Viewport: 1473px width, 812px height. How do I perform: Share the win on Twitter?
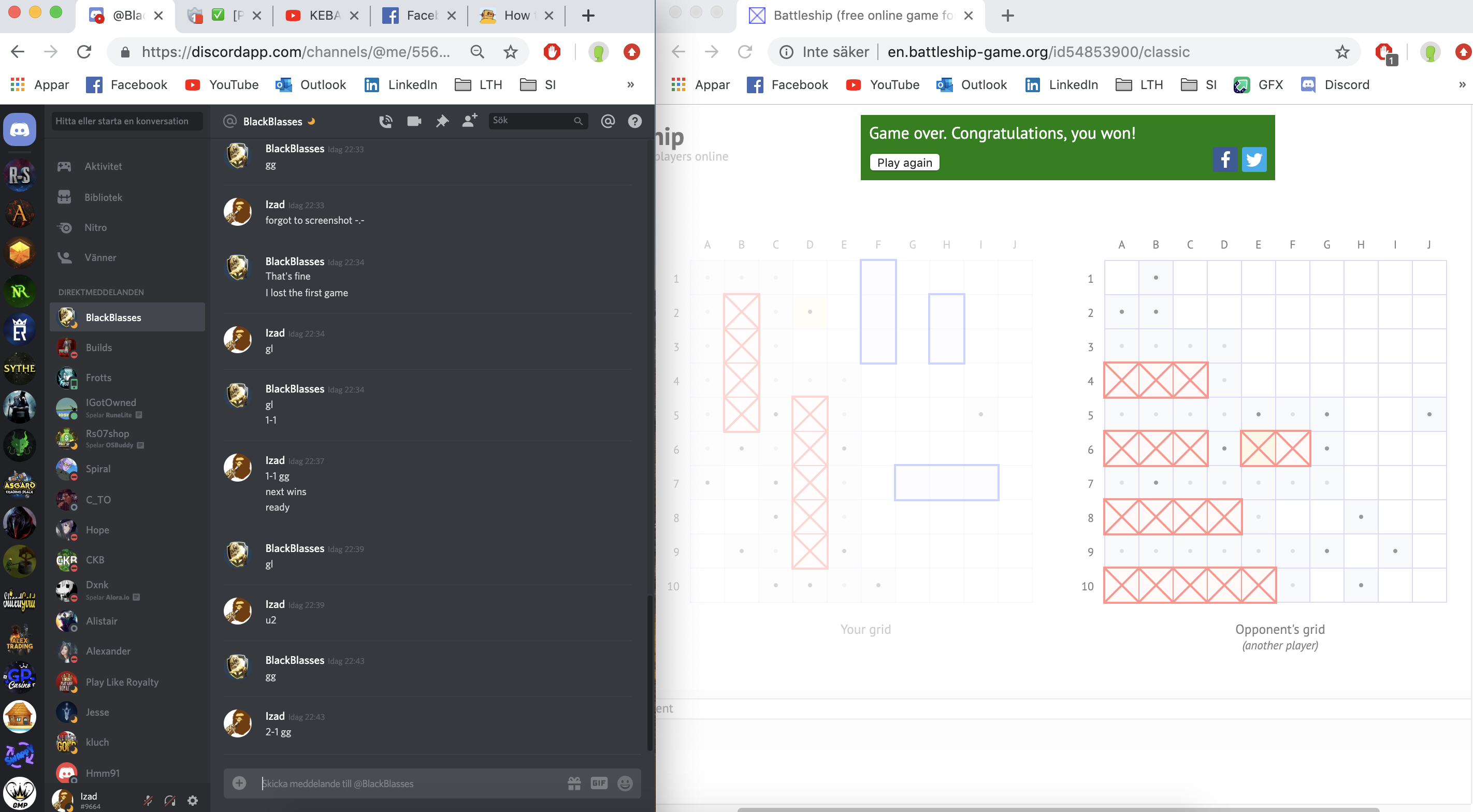(x=1253, y=160)
